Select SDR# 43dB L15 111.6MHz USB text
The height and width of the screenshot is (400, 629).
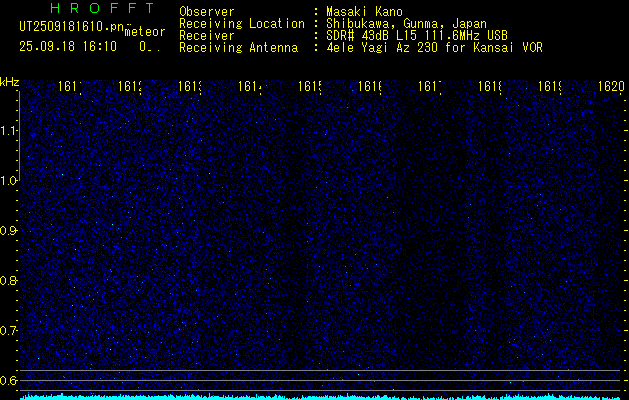click(417, 36)
